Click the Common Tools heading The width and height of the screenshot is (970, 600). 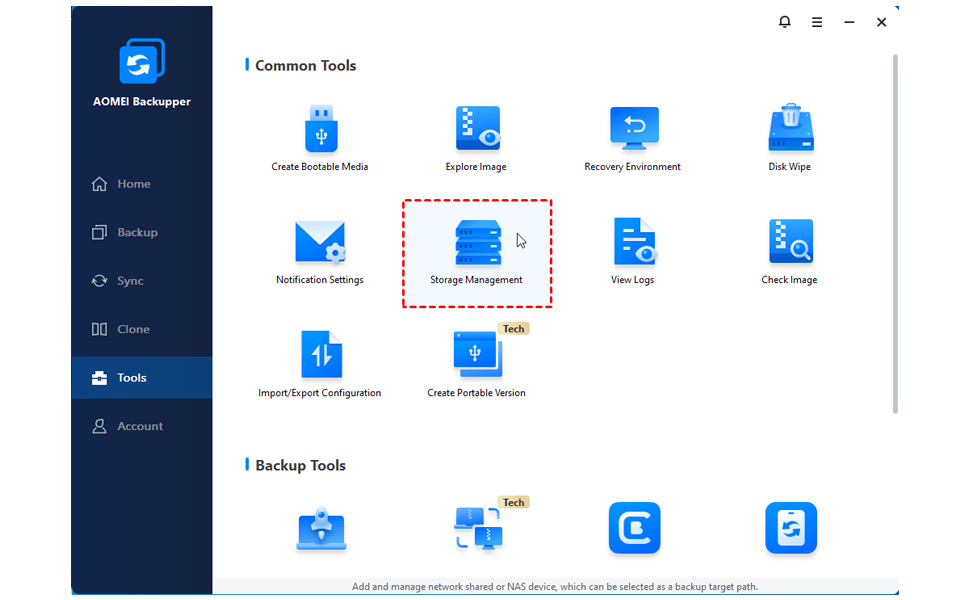point(306,66)
